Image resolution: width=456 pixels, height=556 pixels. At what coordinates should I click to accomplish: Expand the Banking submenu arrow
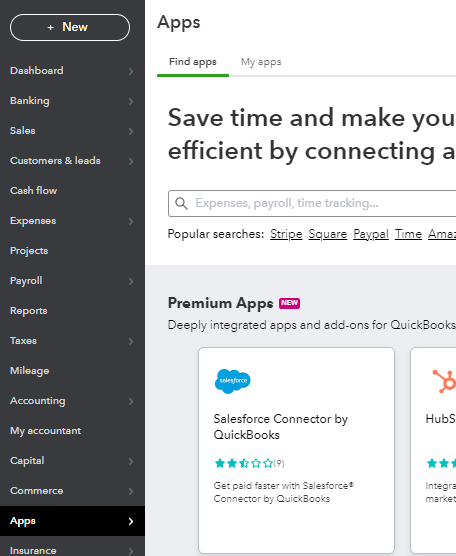click(131, 101)
